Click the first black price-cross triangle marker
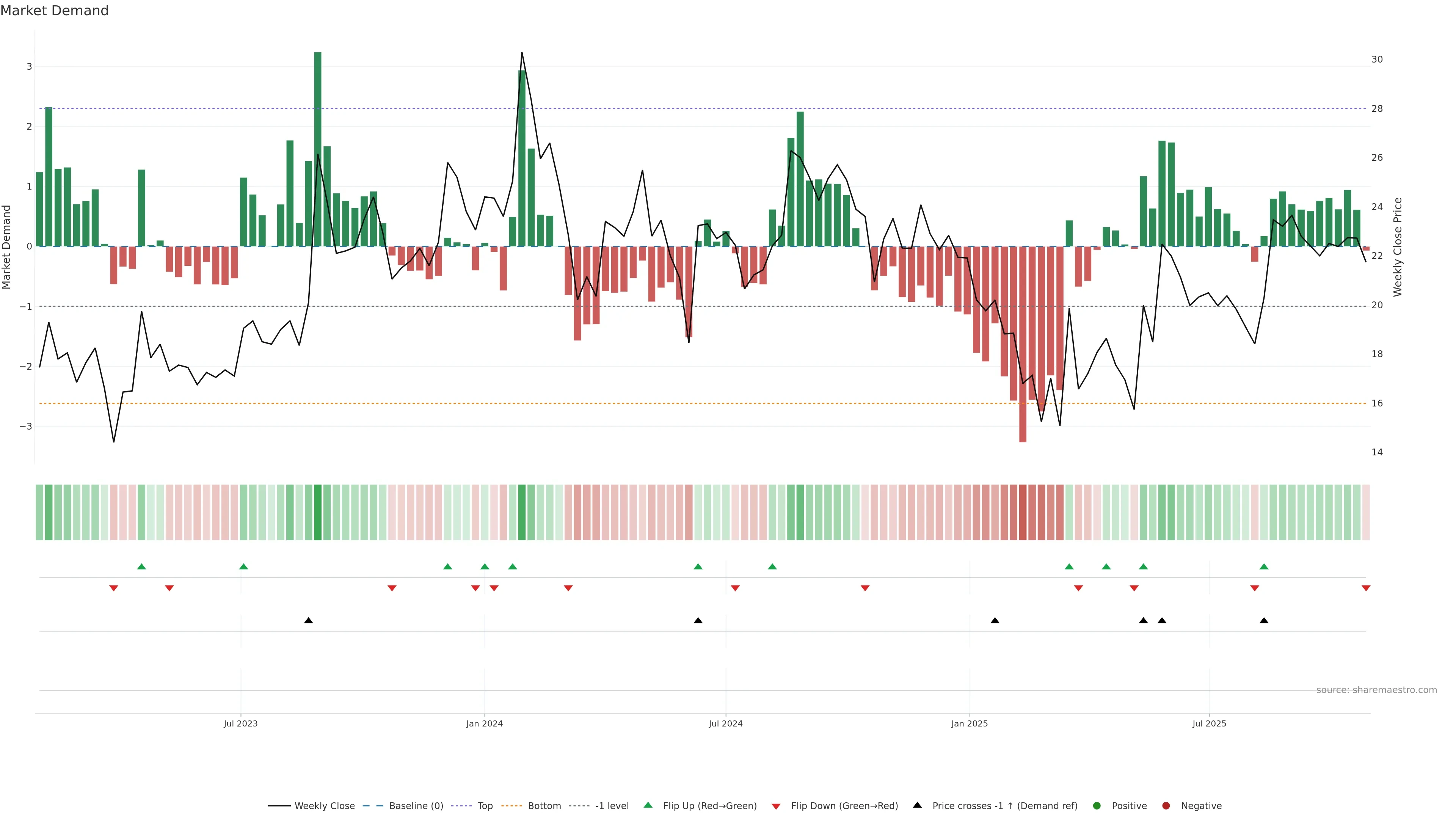The width and height of the screenshot is (1456, 819). pos(309,621)
